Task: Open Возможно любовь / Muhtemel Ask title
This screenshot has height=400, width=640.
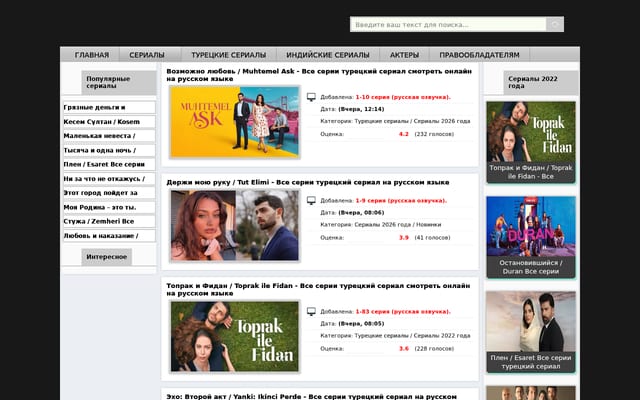Action: 319,75
